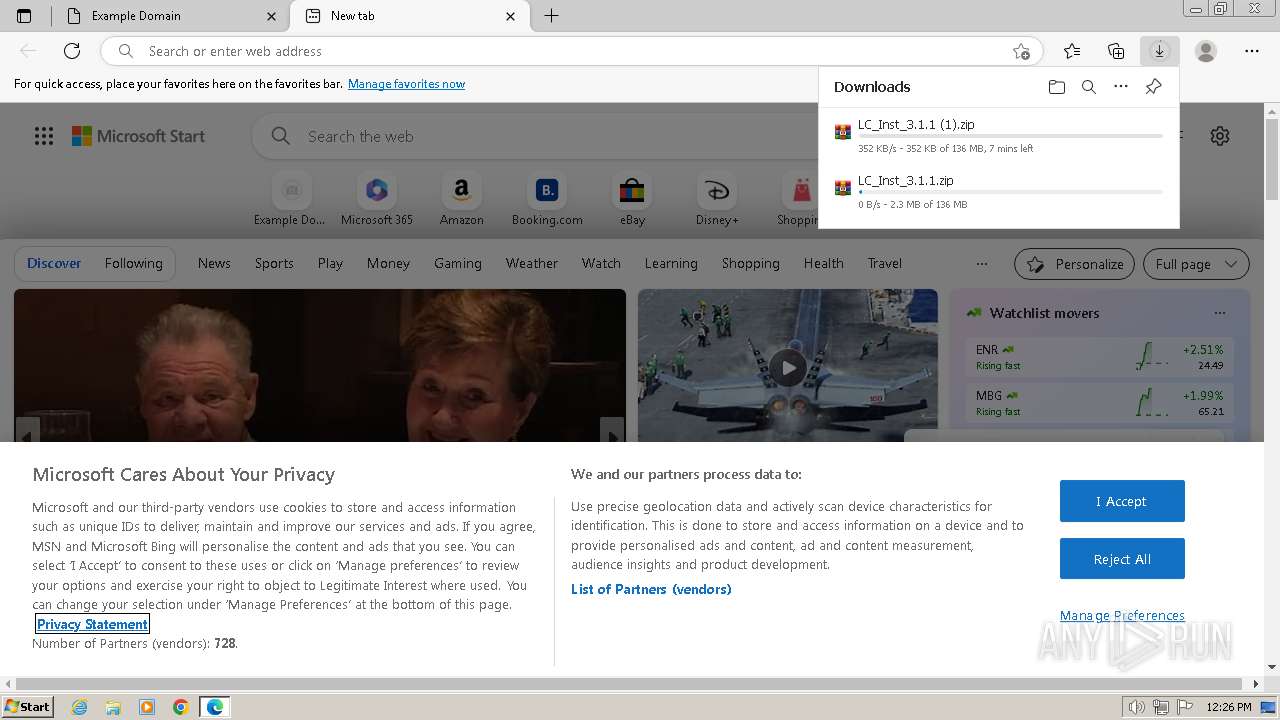1280x720 pixels.
Task: Select the New tab tab
Action: pyautogui.click(x=409, y=16)
